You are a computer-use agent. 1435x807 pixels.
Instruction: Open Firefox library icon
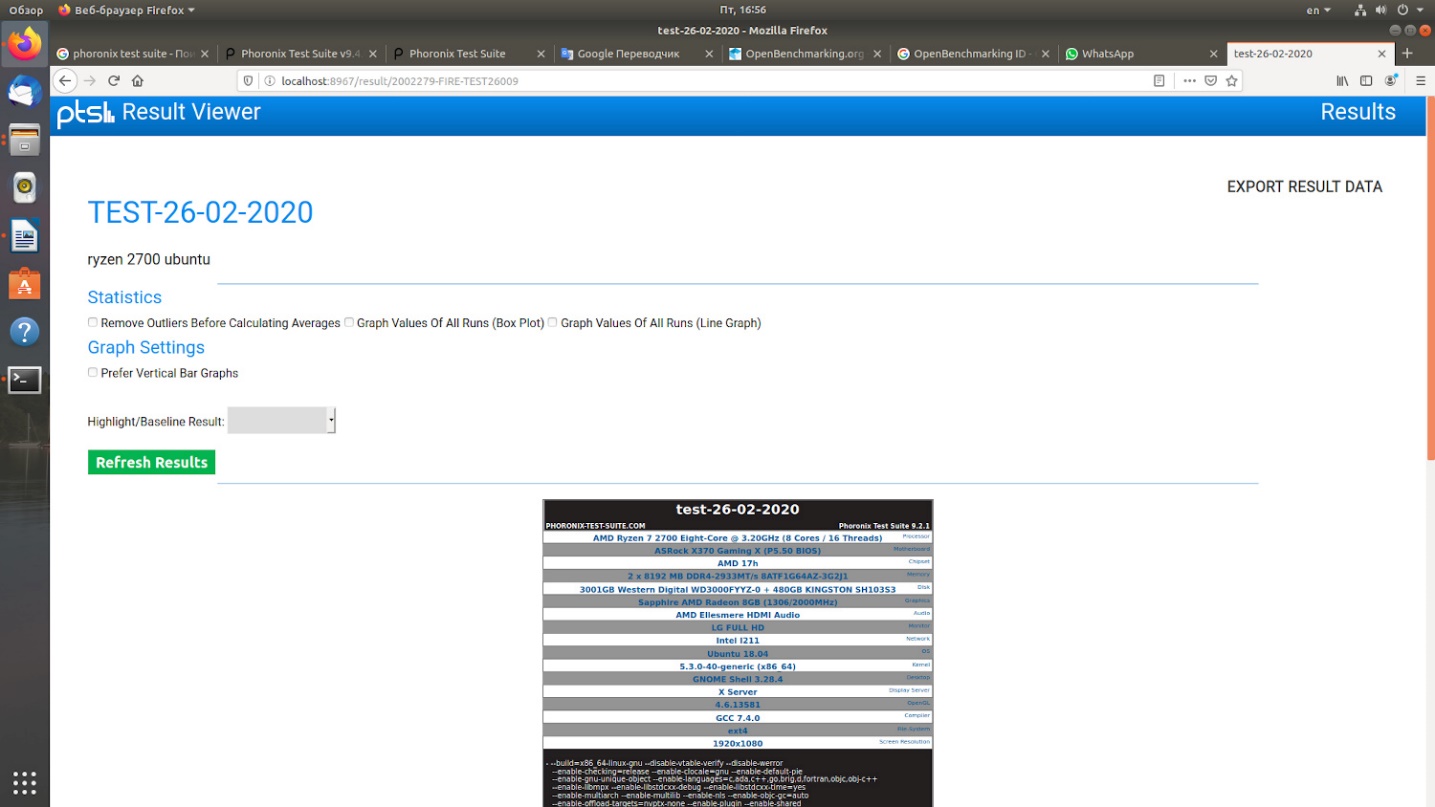click(x=1343, y=81)
